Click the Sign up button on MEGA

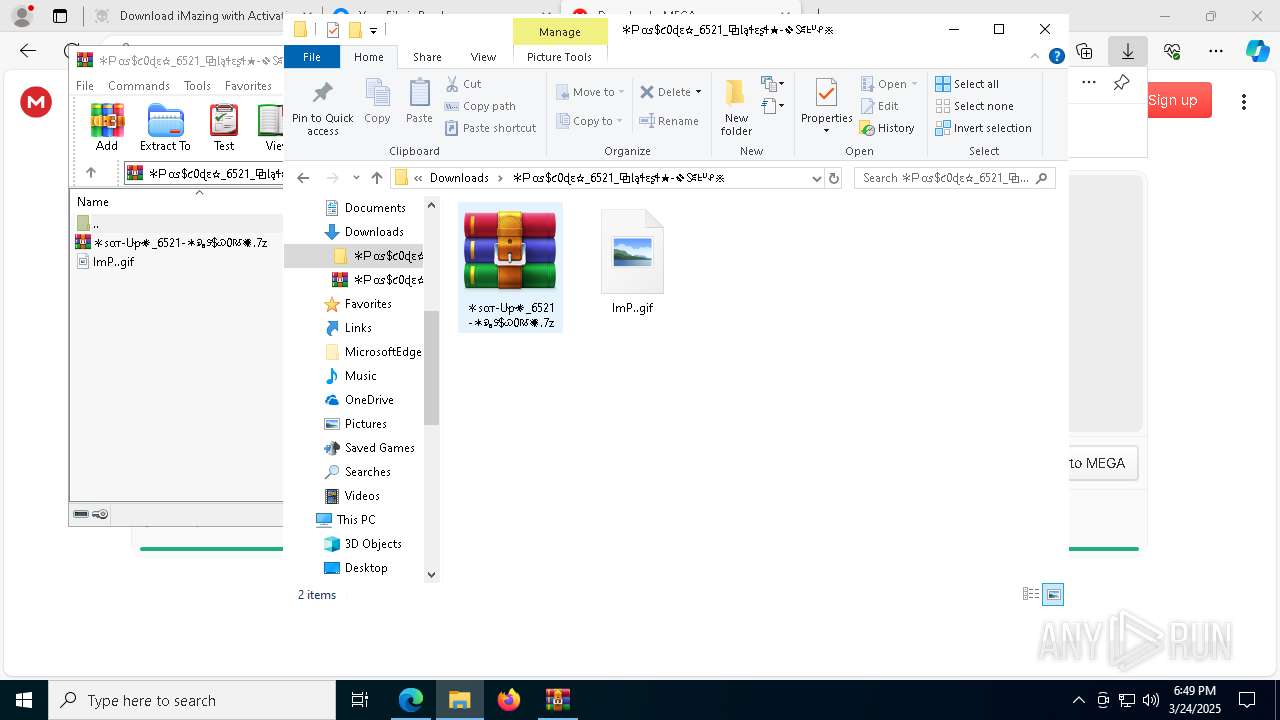point(1172,100)
